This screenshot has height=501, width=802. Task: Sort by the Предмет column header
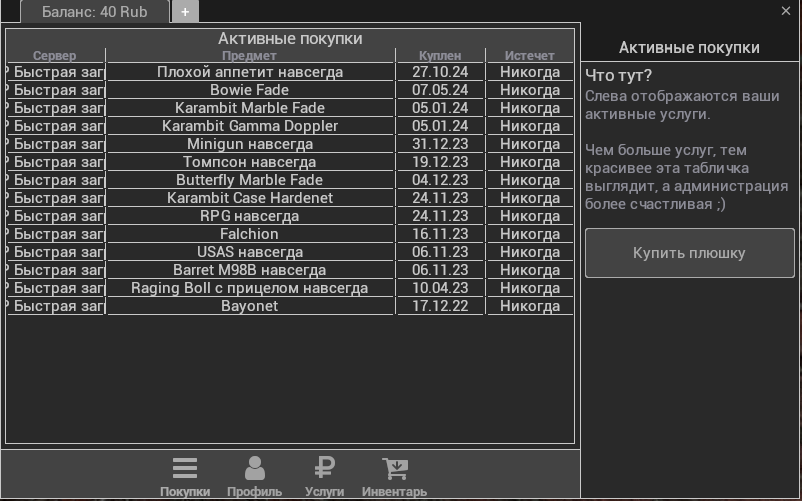[x=250, y=56]
